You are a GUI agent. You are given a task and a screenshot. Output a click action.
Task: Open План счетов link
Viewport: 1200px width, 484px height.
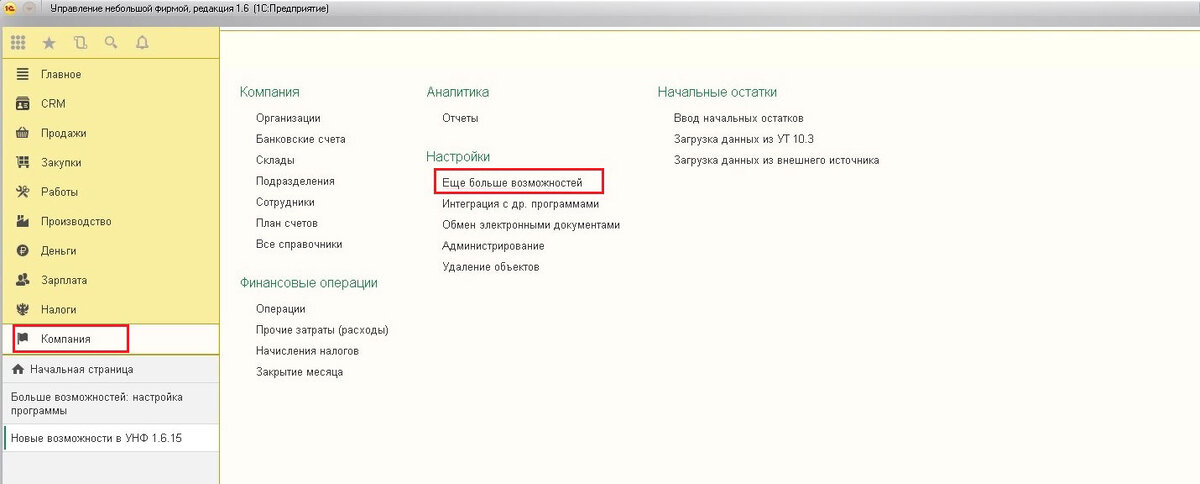[287, 223]
